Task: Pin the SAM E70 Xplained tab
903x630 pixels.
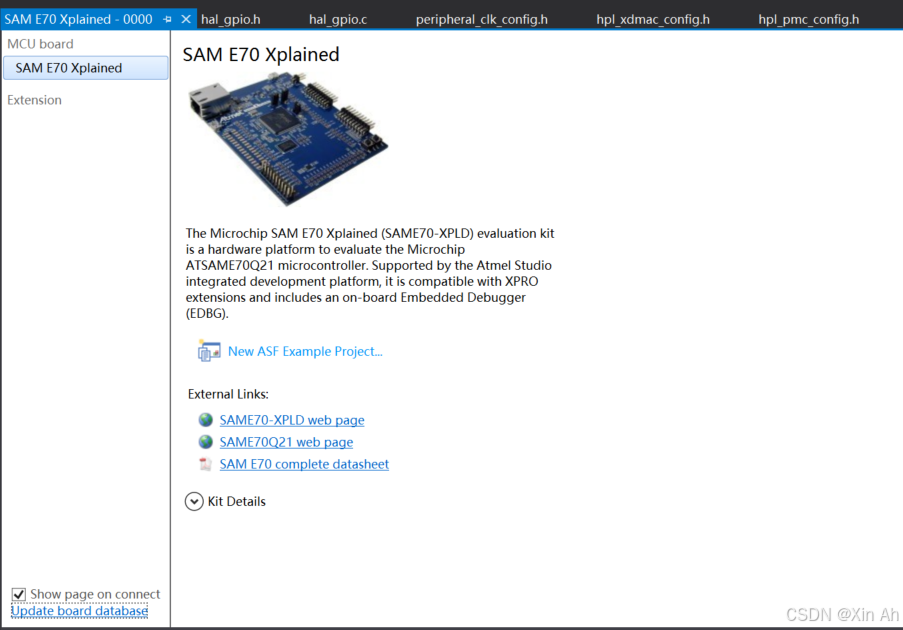Action: [167, 17]
